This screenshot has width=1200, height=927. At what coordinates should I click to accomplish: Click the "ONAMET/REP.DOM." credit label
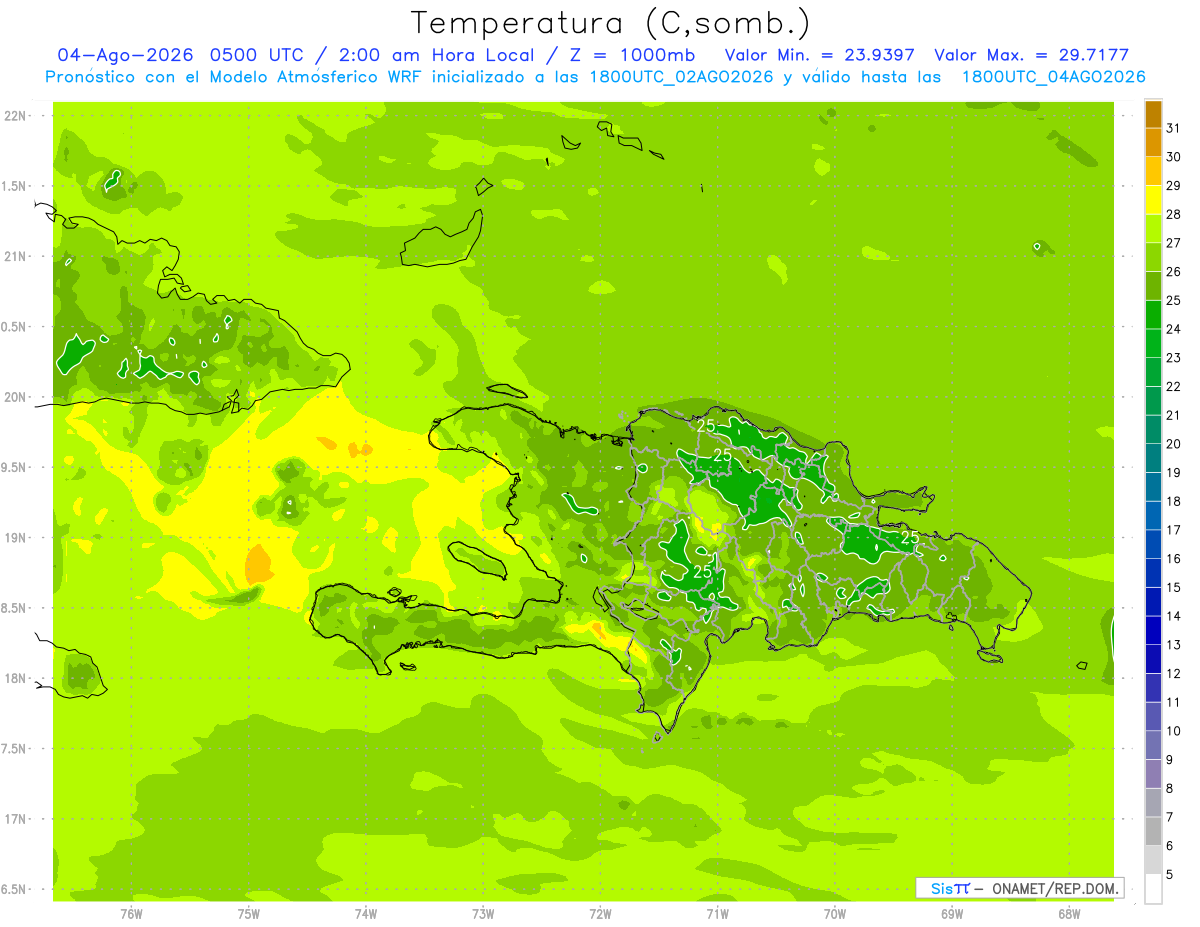(x=1055, y=888)
